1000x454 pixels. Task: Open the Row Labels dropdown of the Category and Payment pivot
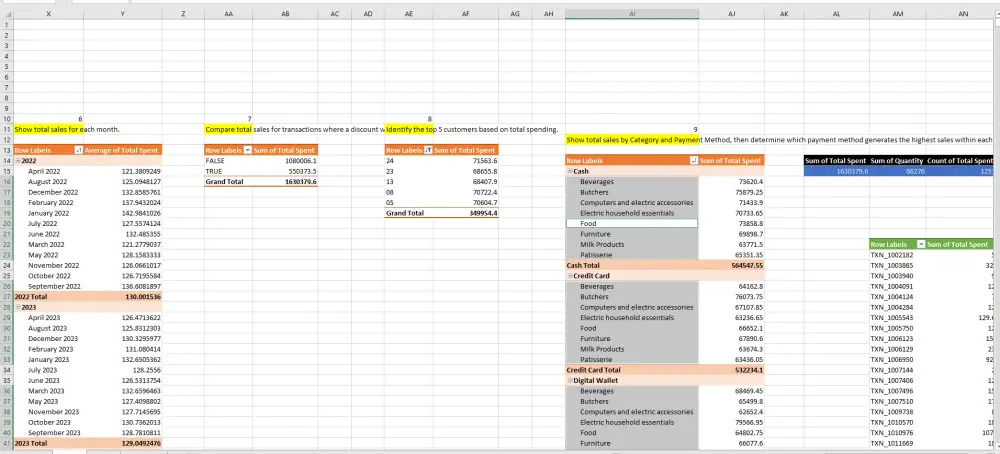point(694,161)
